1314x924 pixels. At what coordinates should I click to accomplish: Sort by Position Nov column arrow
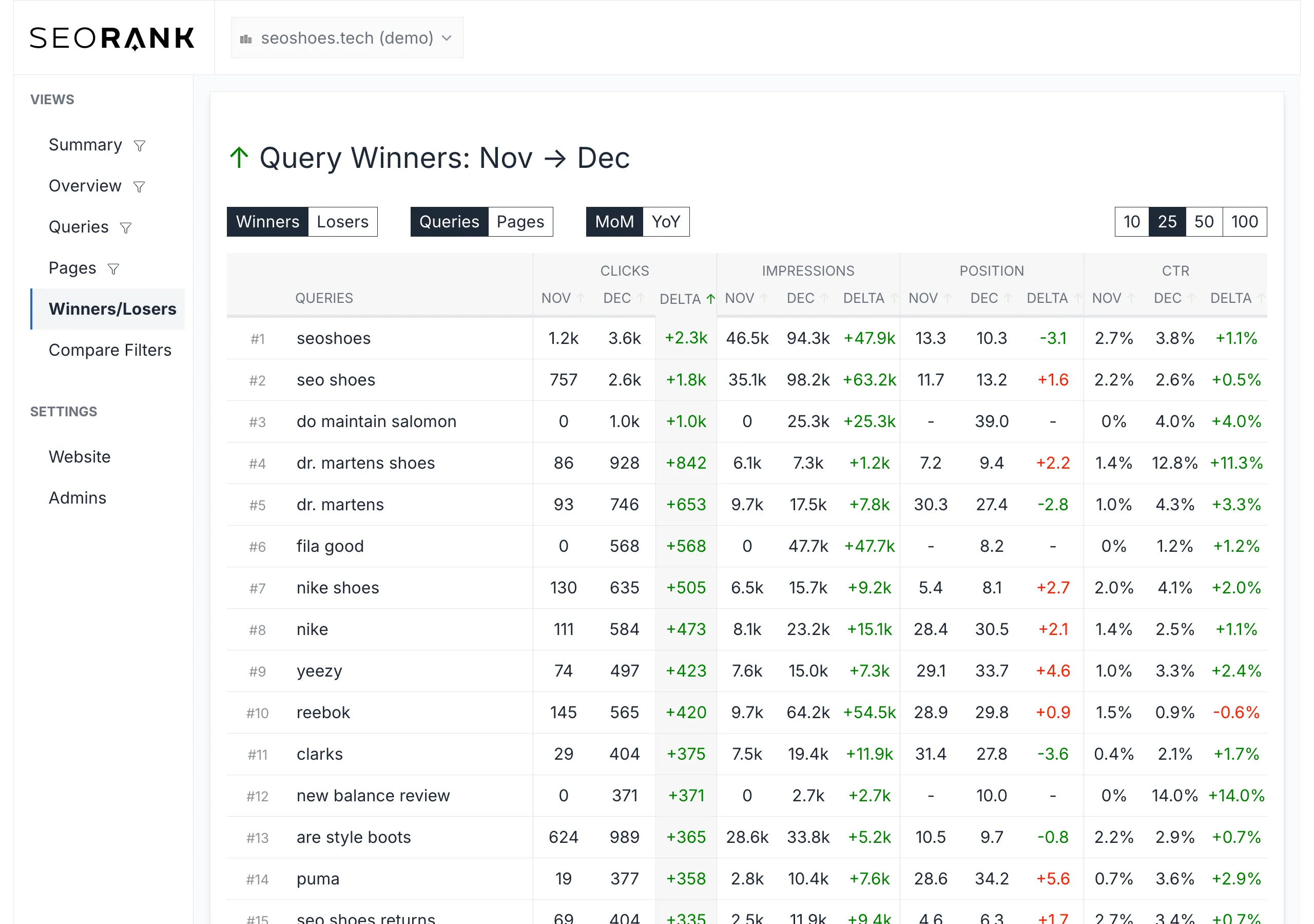[948, 298]
